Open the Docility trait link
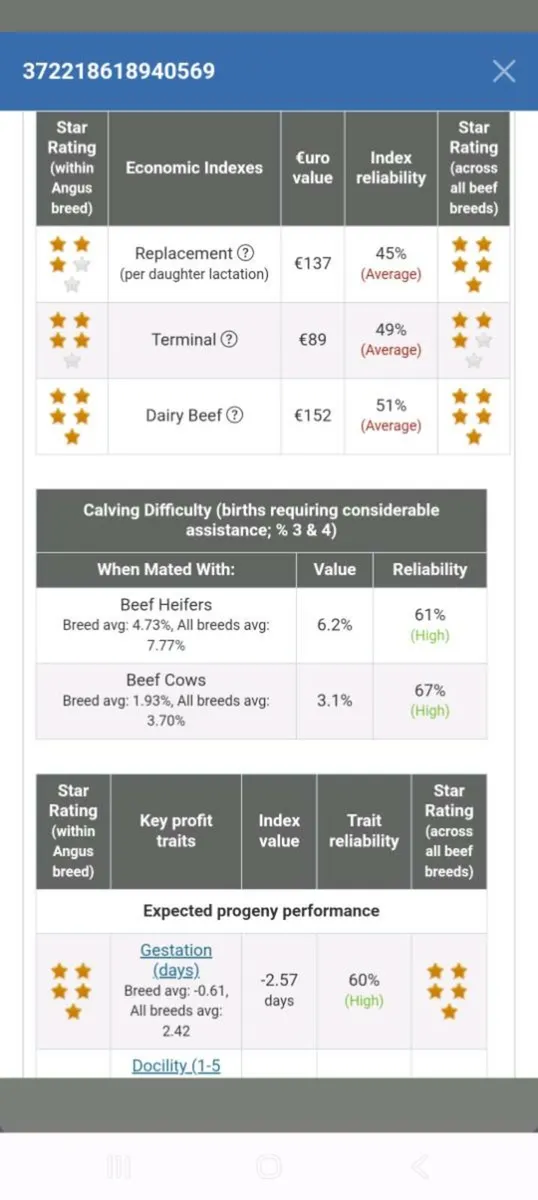The image size is (538, 1200). pyautogui.click(x=176, y=1065)
